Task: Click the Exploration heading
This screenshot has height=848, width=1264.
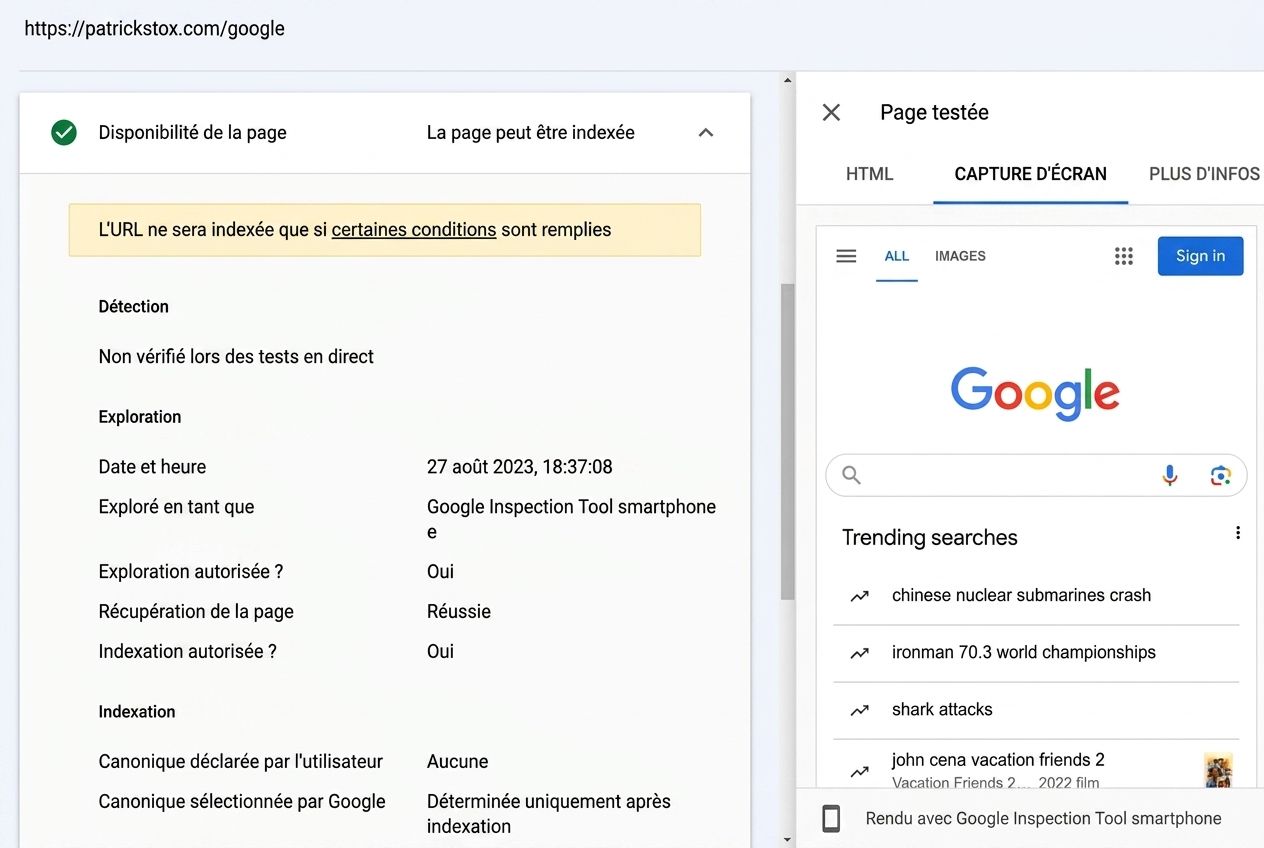Action: pyautogui.click(x=140, y=416)
